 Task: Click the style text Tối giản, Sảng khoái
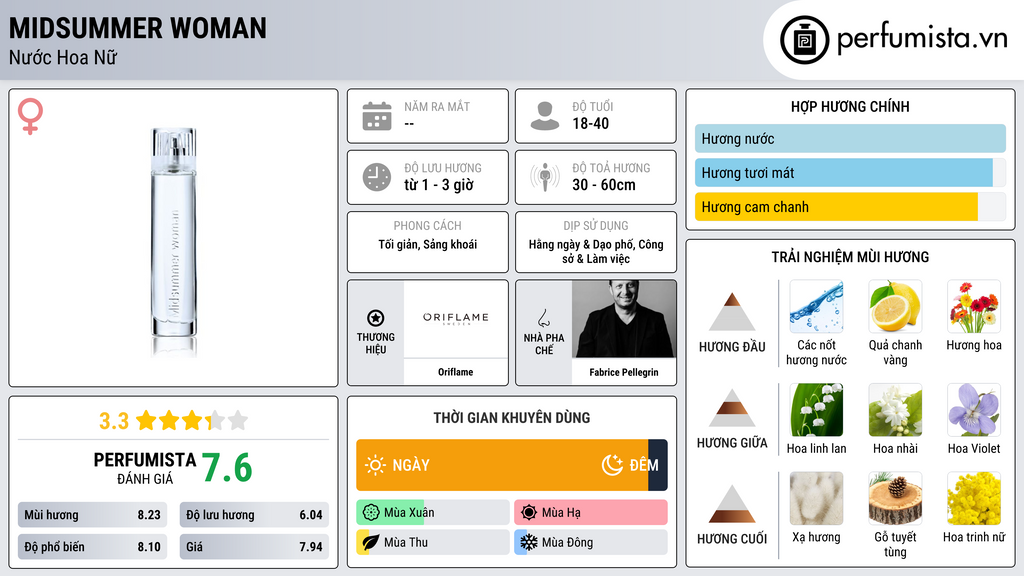click(x=428, y=244)
